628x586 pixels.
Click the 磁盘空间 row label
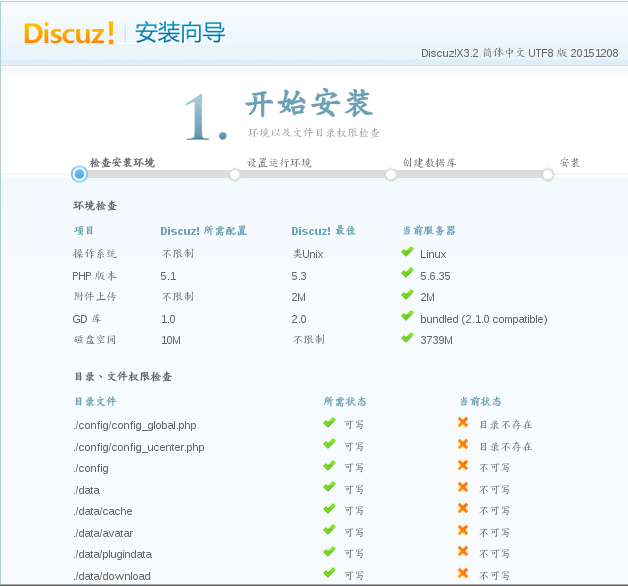tap(95, 340)
